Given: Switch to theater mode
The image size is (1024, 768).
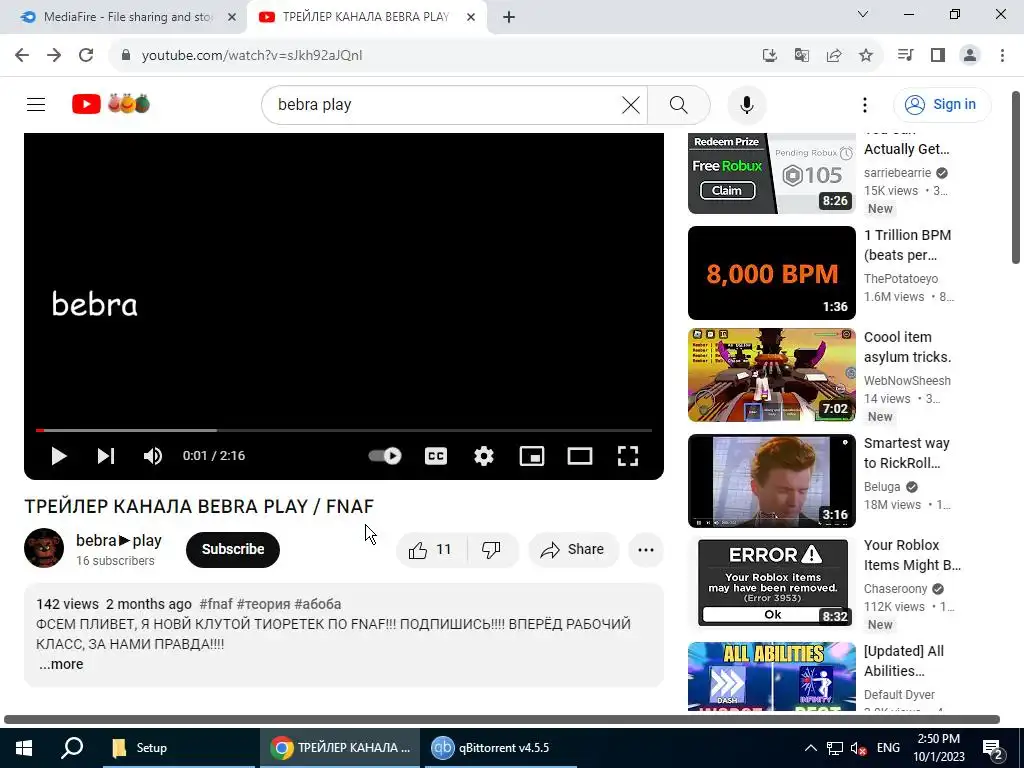Looking at the screenshot, I should (580, 456).
